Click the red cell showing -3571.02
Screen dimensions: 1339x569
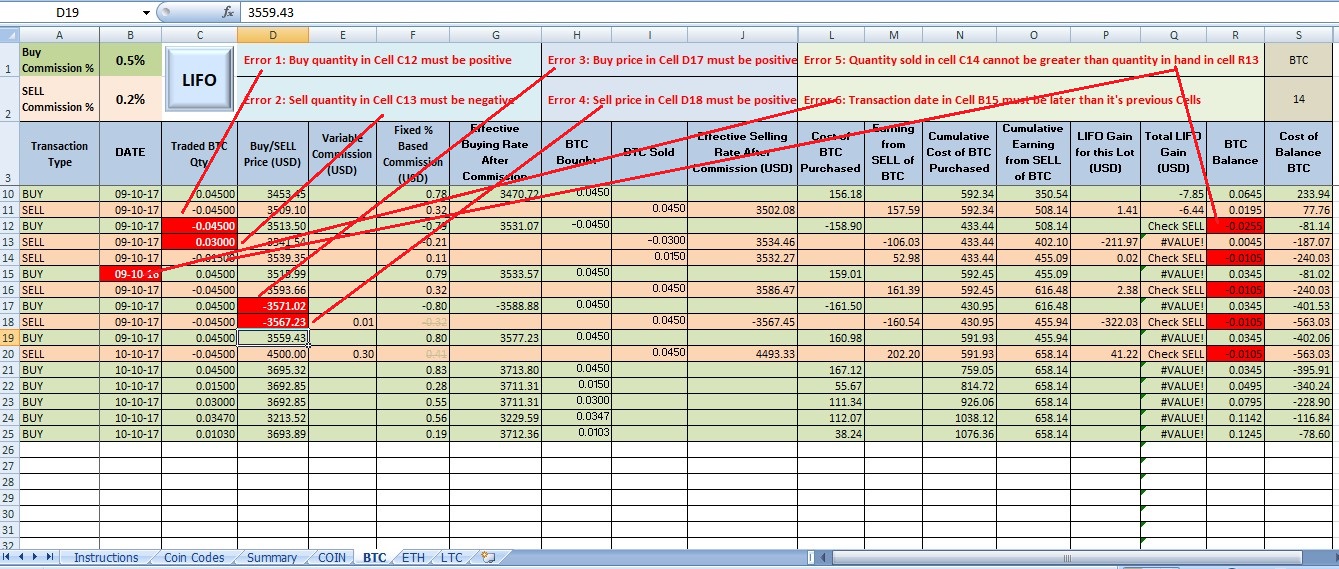tap(273, 306)
